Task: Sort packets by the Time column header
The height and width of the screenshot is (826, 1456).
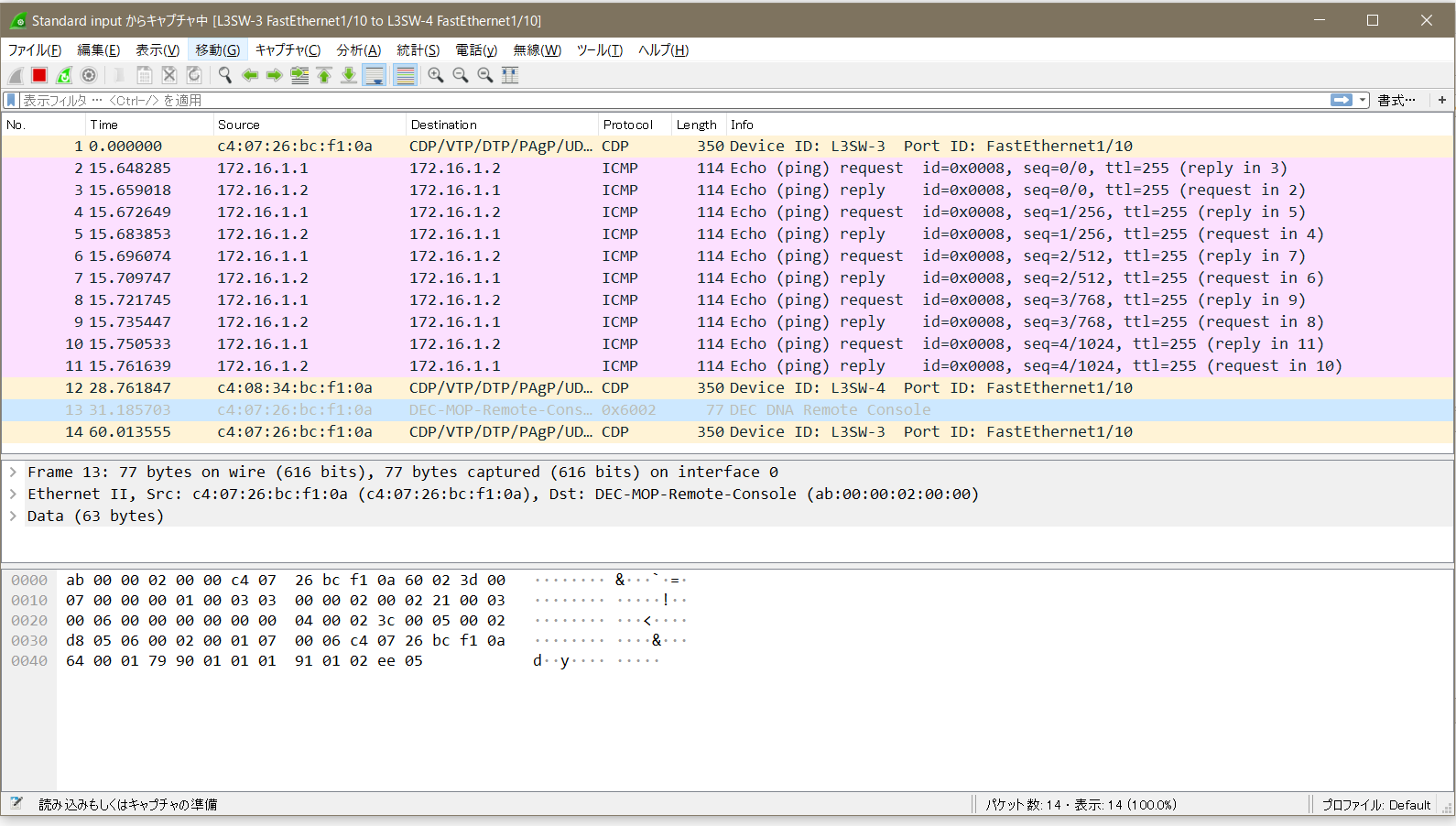Action: point(148,125)
